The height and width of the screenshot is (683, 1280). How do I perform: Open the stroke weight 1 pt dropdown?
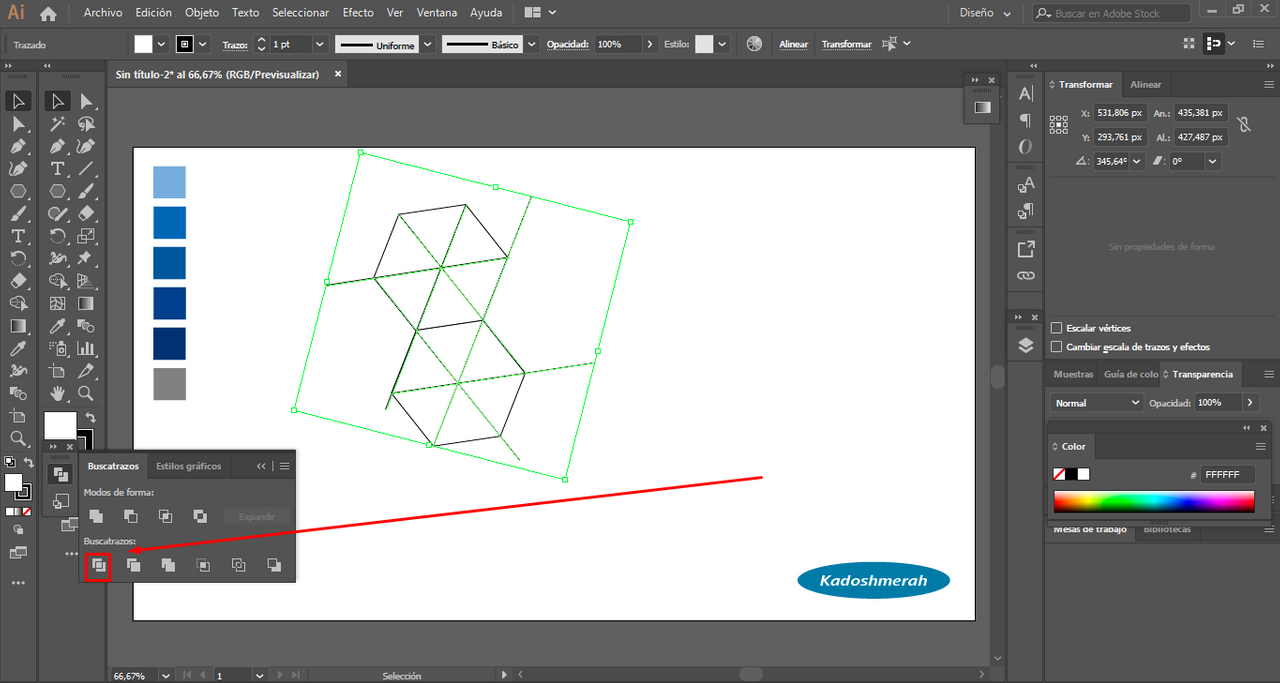[320, 44]
